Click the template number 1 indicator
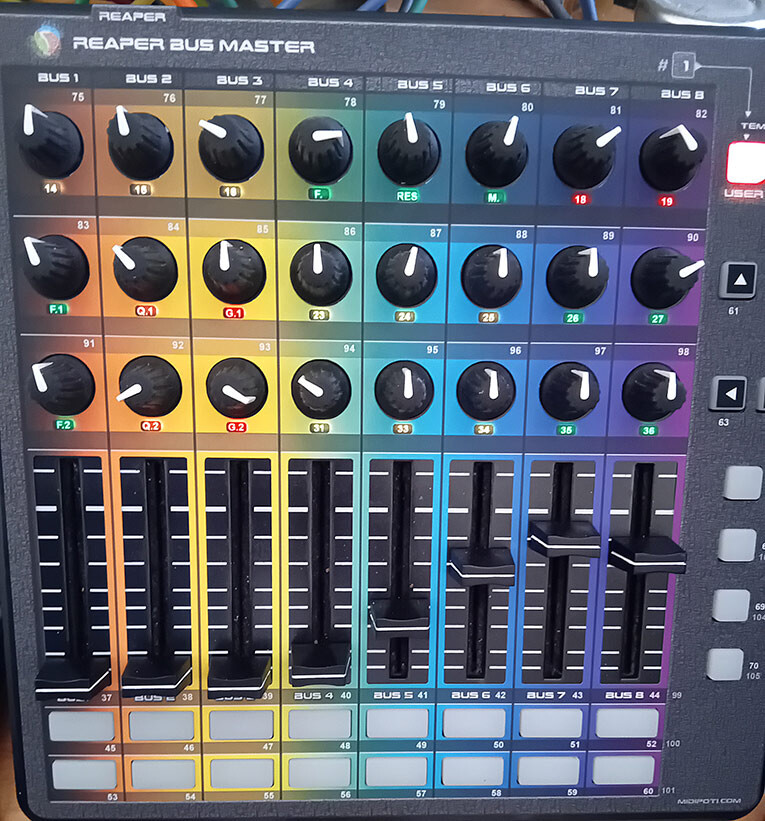 (684, 66)
